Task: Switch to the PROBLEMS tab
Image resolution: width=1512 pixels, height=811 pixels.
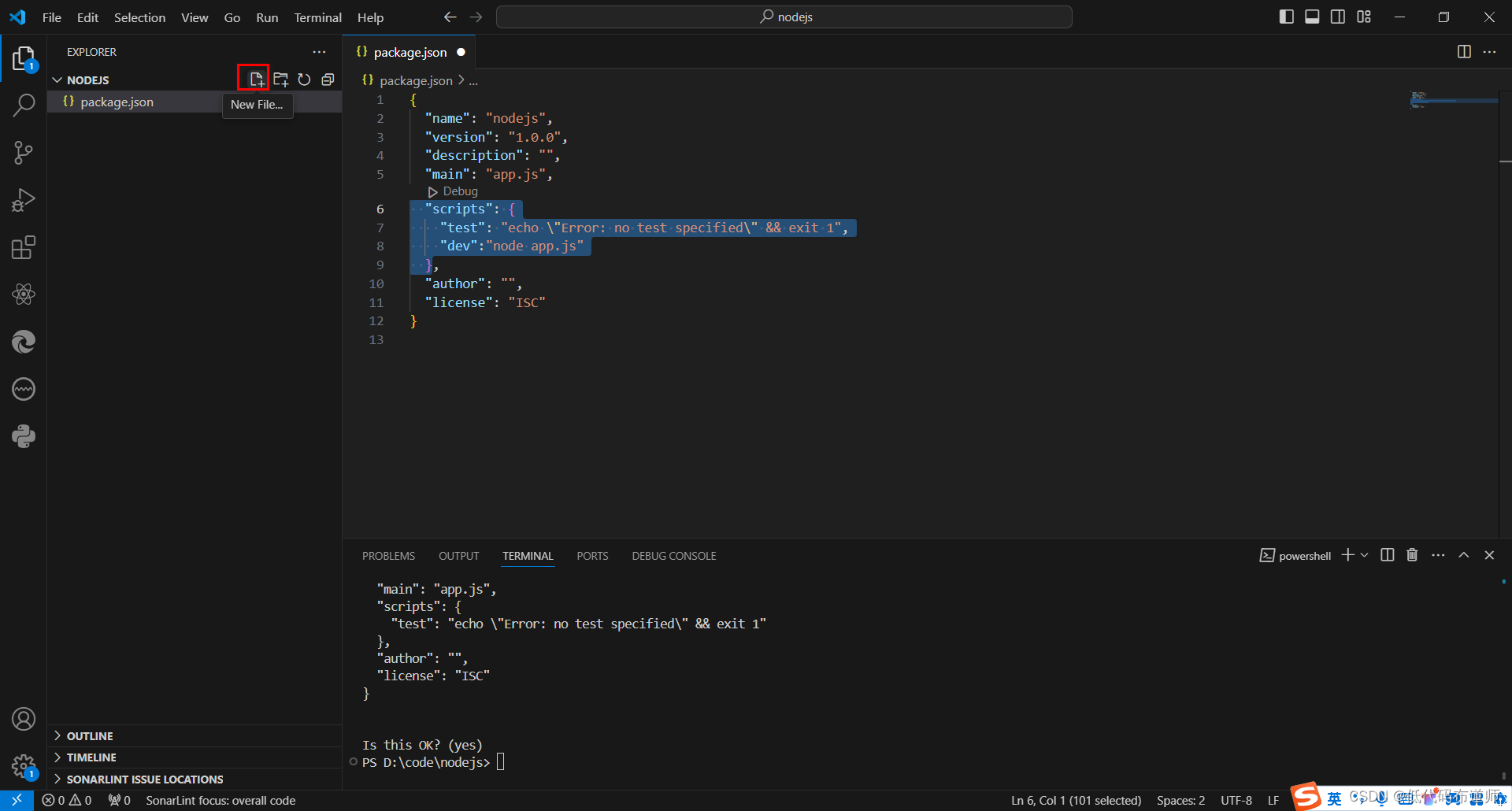Action: [388, 556]
